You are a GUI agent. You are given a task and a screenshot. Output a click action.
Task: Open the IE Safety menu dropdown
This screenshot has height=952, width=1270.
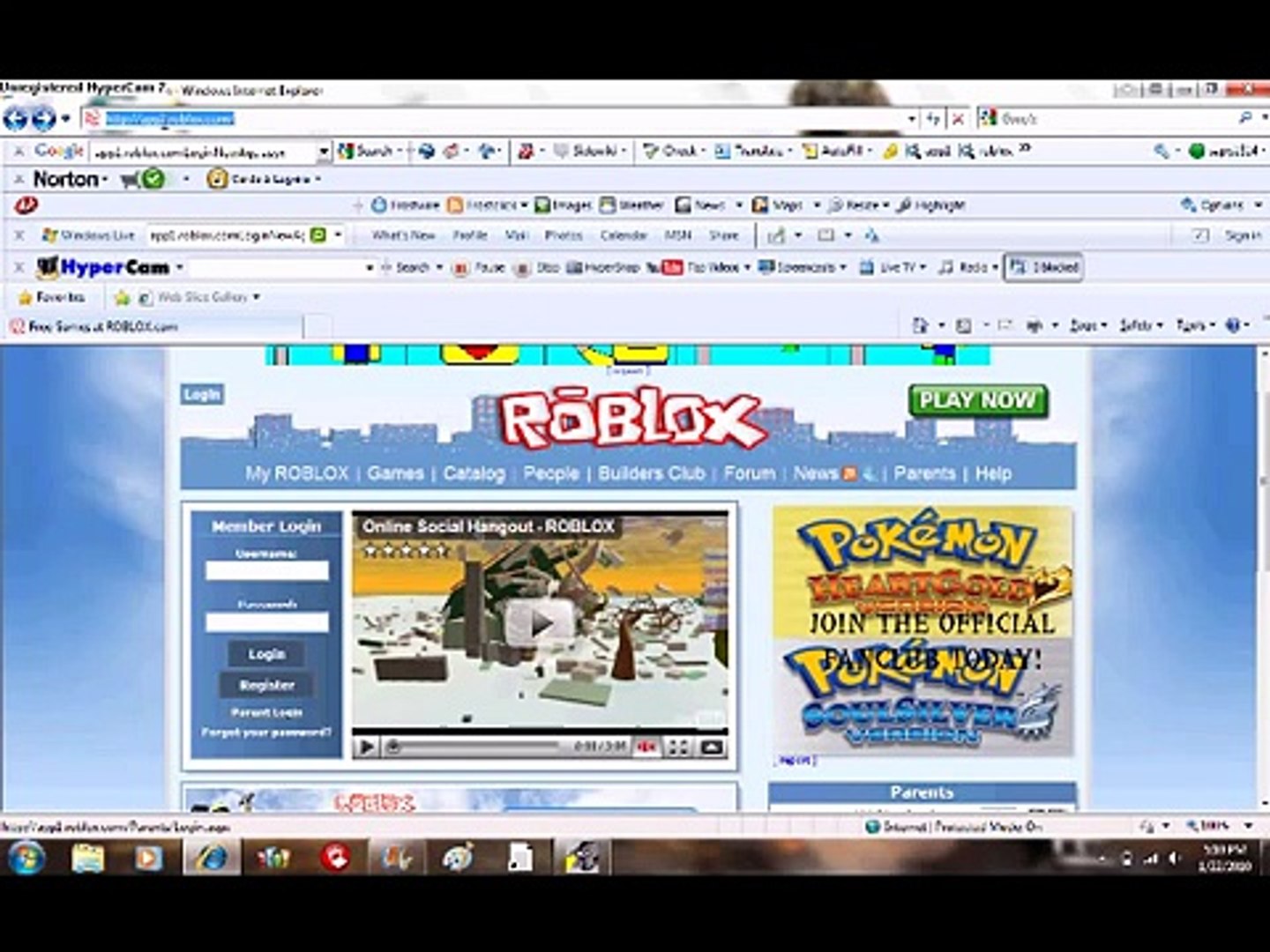click(1141, 325)
